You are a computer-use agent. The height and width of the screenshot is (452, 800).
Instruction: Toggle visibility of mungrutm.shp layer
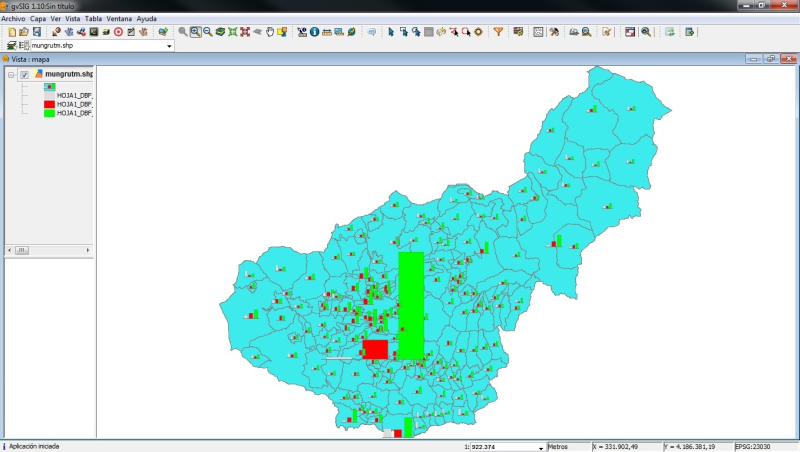click(x=24, y=74)
